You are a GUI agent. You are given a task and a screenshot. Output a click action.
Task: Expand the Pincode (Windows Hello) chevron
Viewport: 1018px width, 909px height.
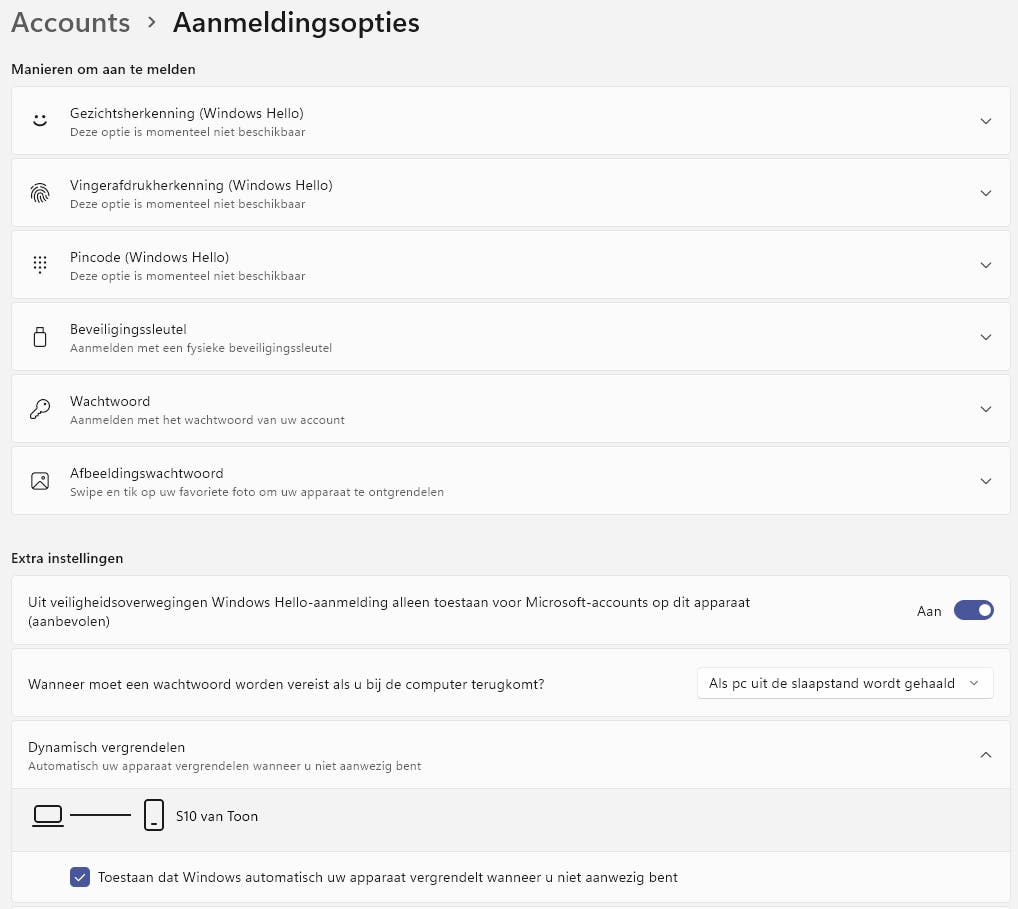986,265
